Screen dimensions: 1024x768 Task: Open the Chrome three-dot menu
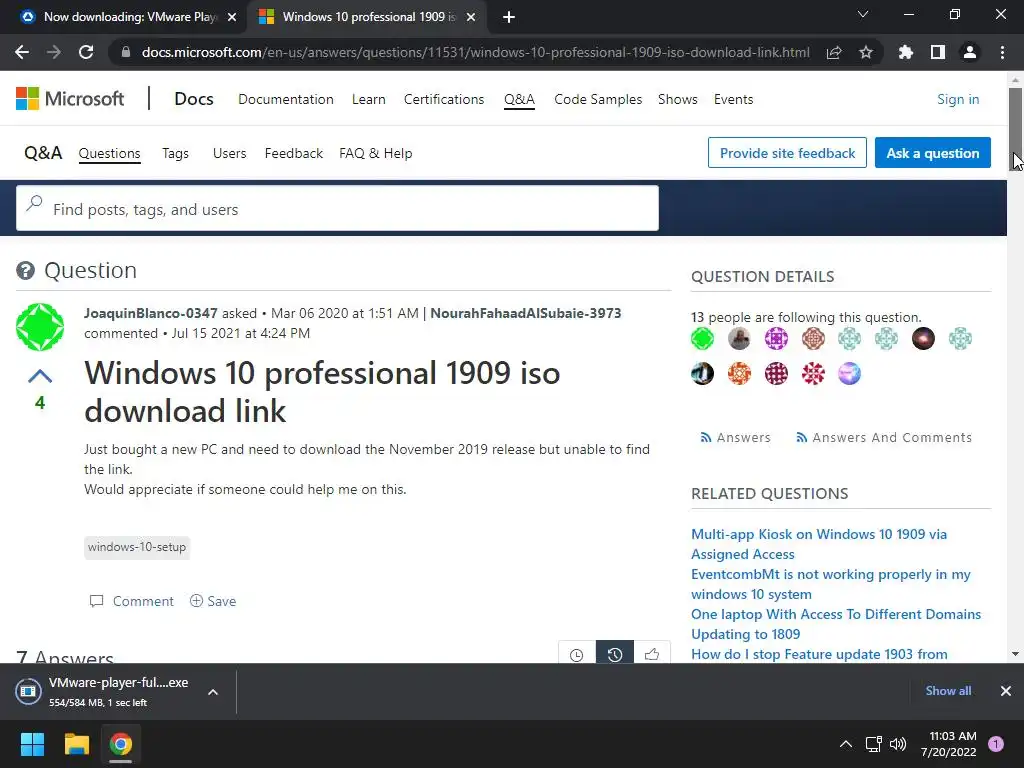tap(1002, 52)
